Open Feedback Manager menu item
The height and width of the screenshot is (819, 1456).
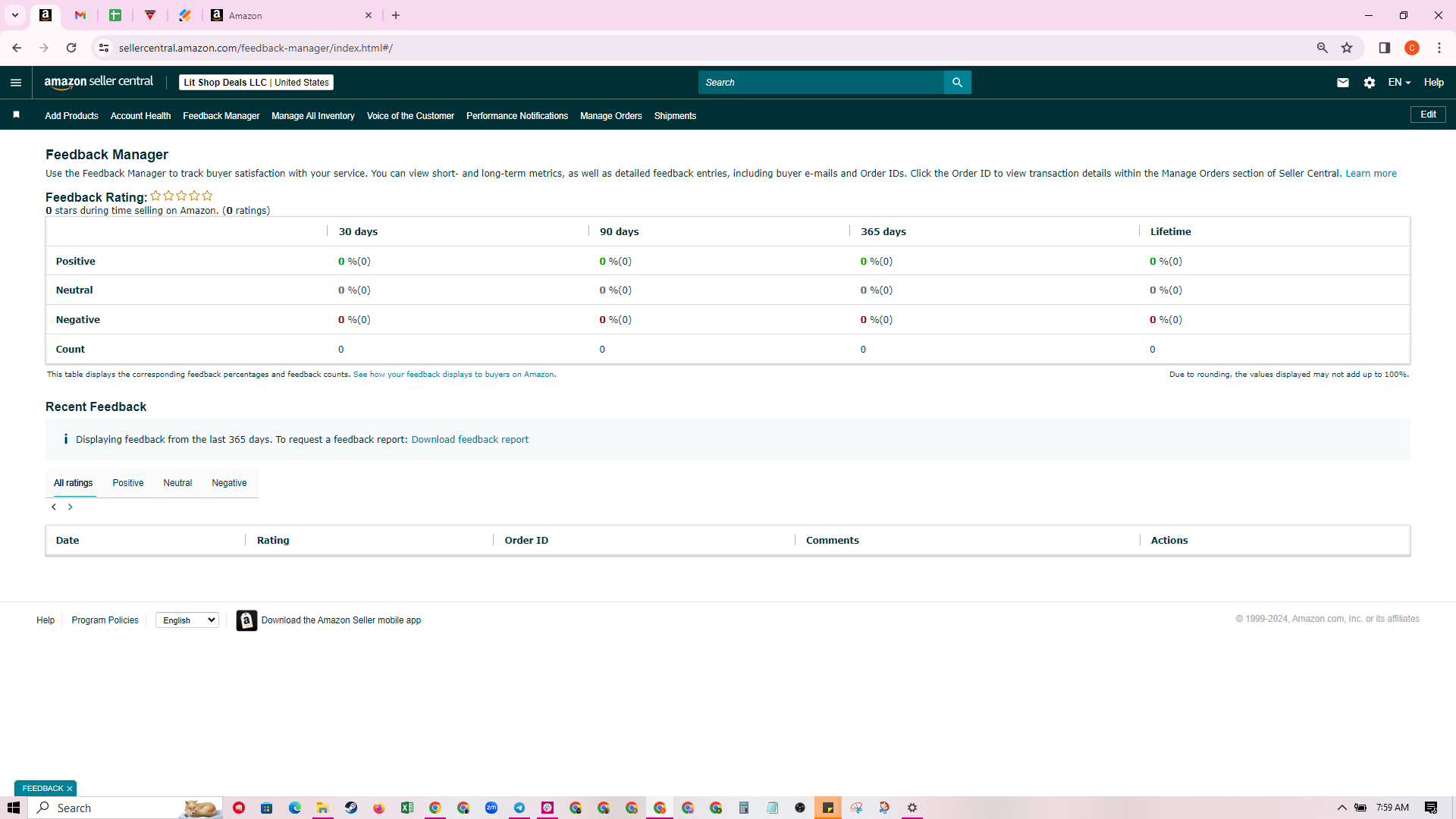(221, 116)
